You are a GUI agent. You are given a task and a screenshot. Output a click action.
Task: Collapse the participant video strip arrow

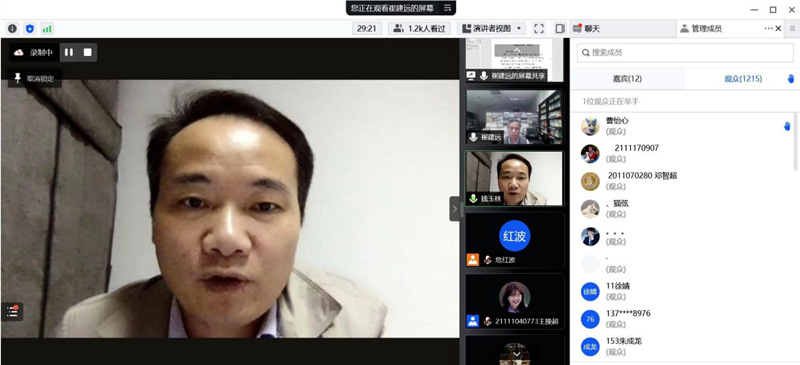click(455, 209)
